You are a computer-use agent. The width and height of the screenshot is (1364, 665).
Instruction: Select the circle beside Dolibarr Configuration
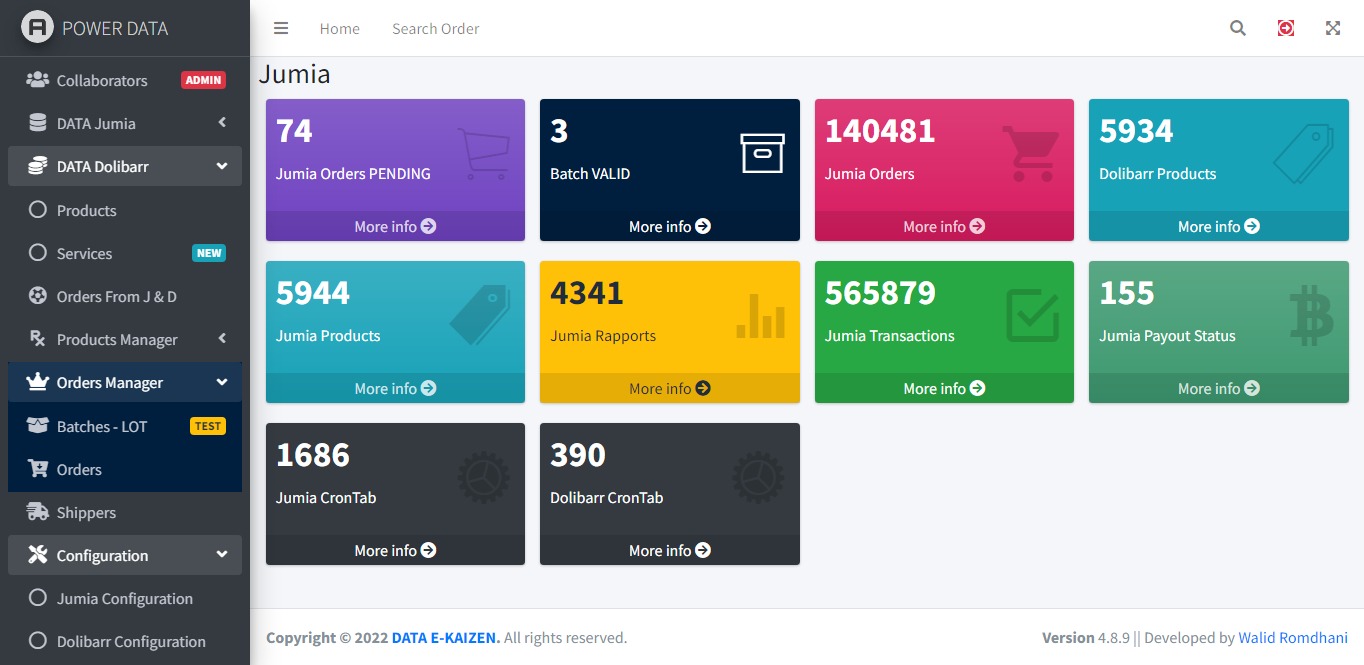coord(38,641)
